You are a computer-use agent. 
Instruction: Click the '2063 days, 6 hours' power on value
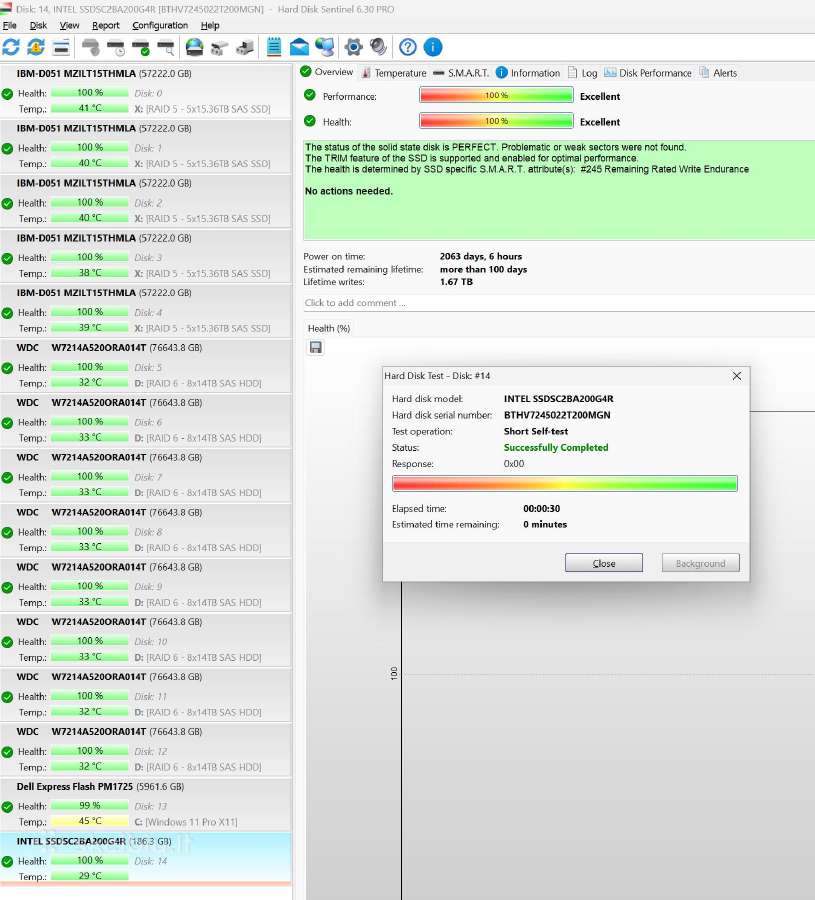click(481, 256)
